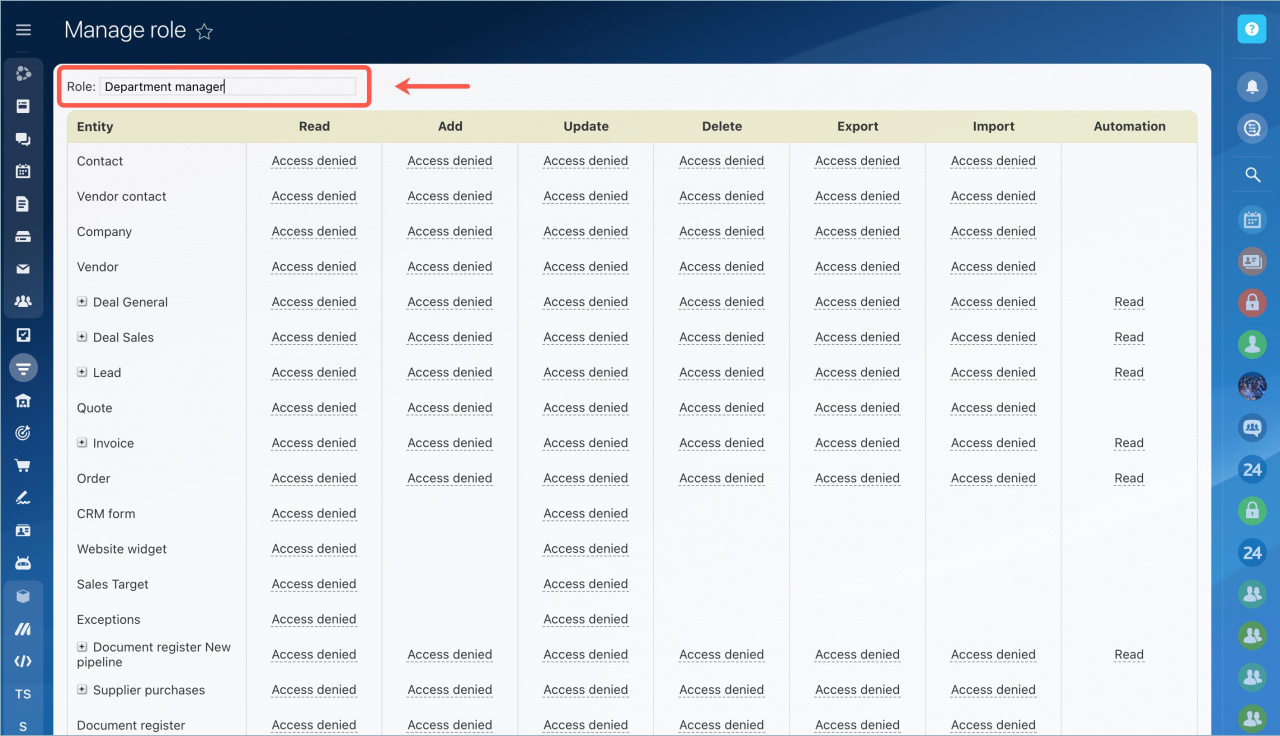Change Sales Target Read access permission
This screenshot has width=1280, height=736.
coord(314,584)
